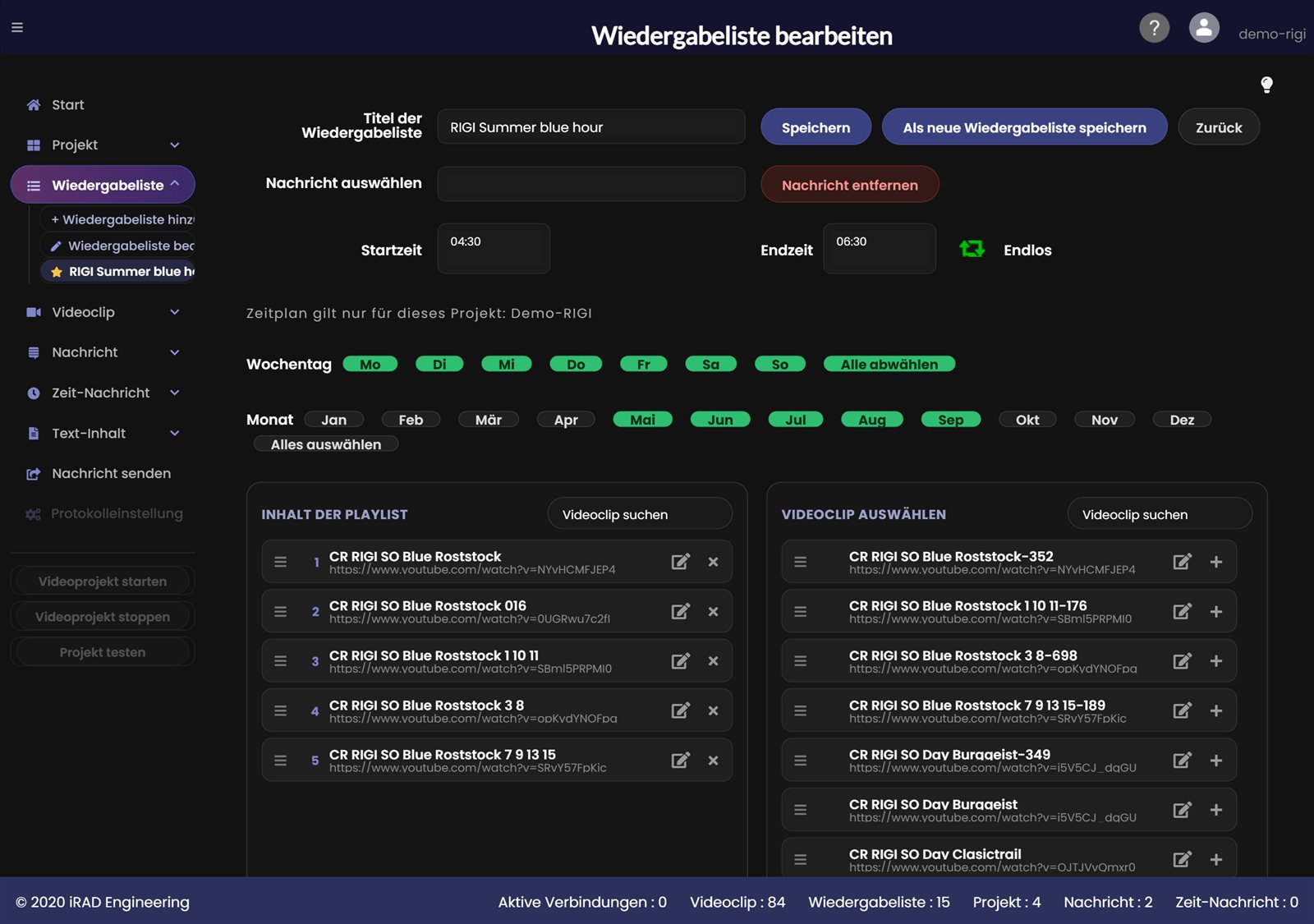This screenshot has height=924, width=1314.
Task: Open the help question mark icon
Action: pos(1154,28)
